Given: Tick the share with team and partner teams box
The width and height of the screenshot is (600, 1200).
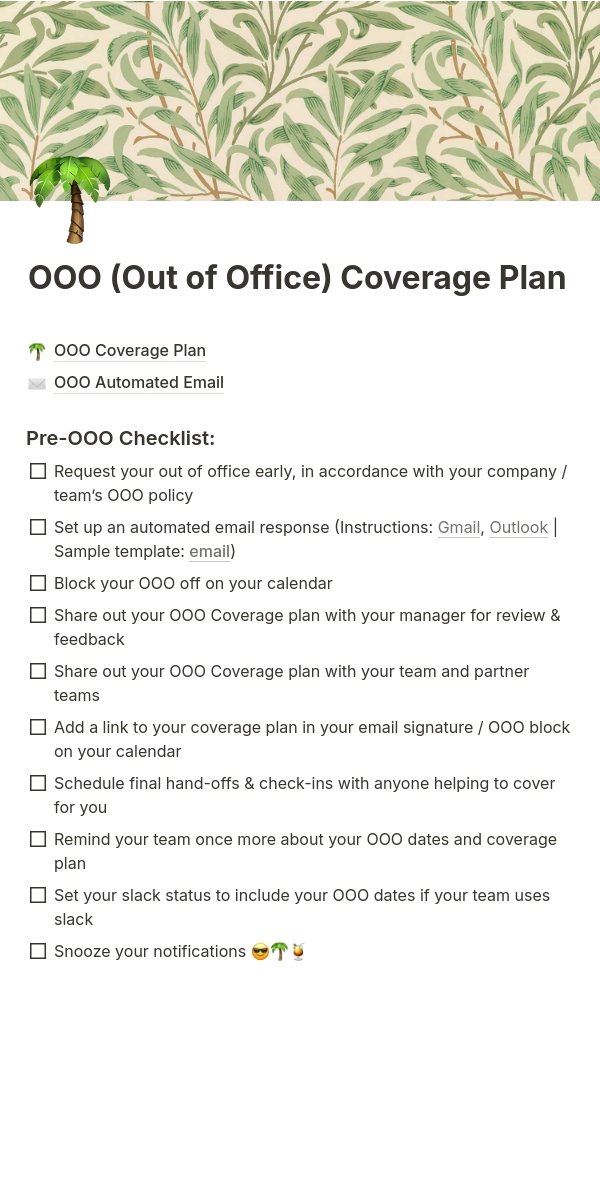Looking at the screenshot, I should point(38,671).
